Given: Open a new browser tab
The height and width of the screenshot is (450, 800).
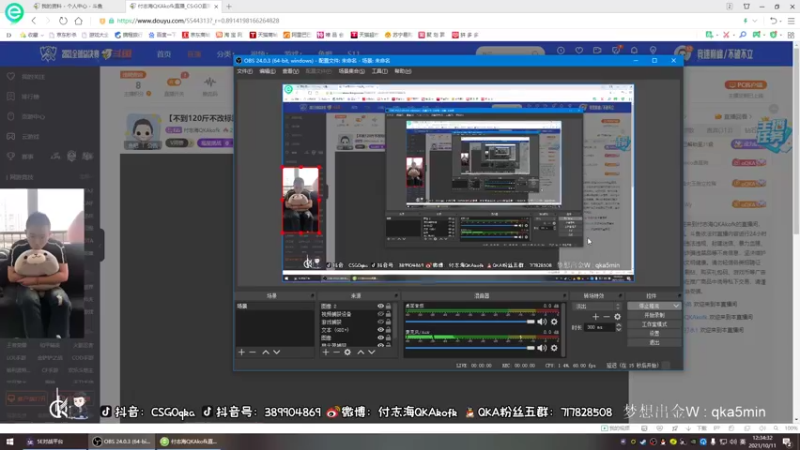Looking at the screenshot, I should [x=229, y=6].
